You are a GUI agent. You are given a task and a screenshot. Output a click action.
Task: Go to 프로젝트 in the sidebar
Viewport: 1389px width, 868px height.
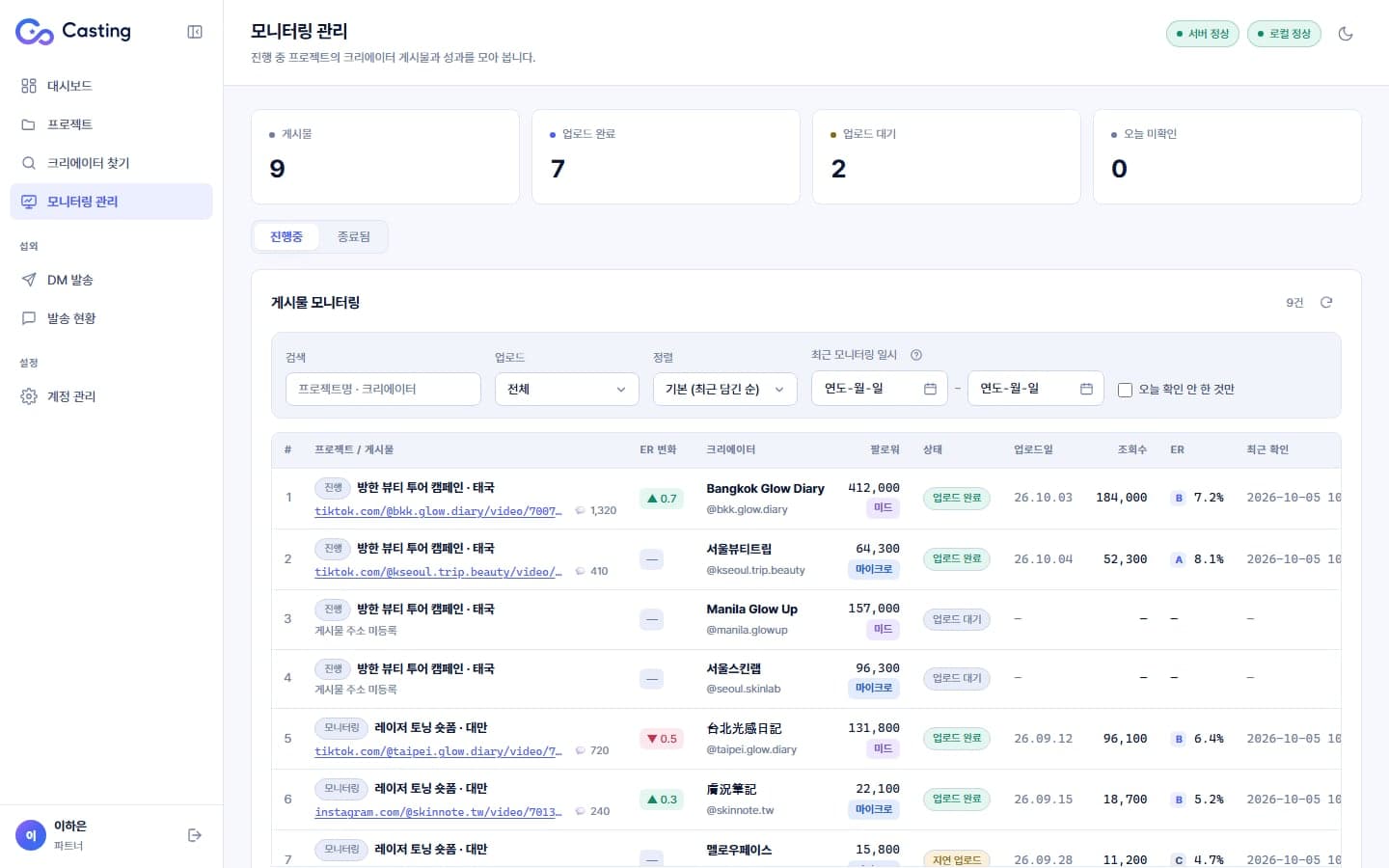(111, 124)
